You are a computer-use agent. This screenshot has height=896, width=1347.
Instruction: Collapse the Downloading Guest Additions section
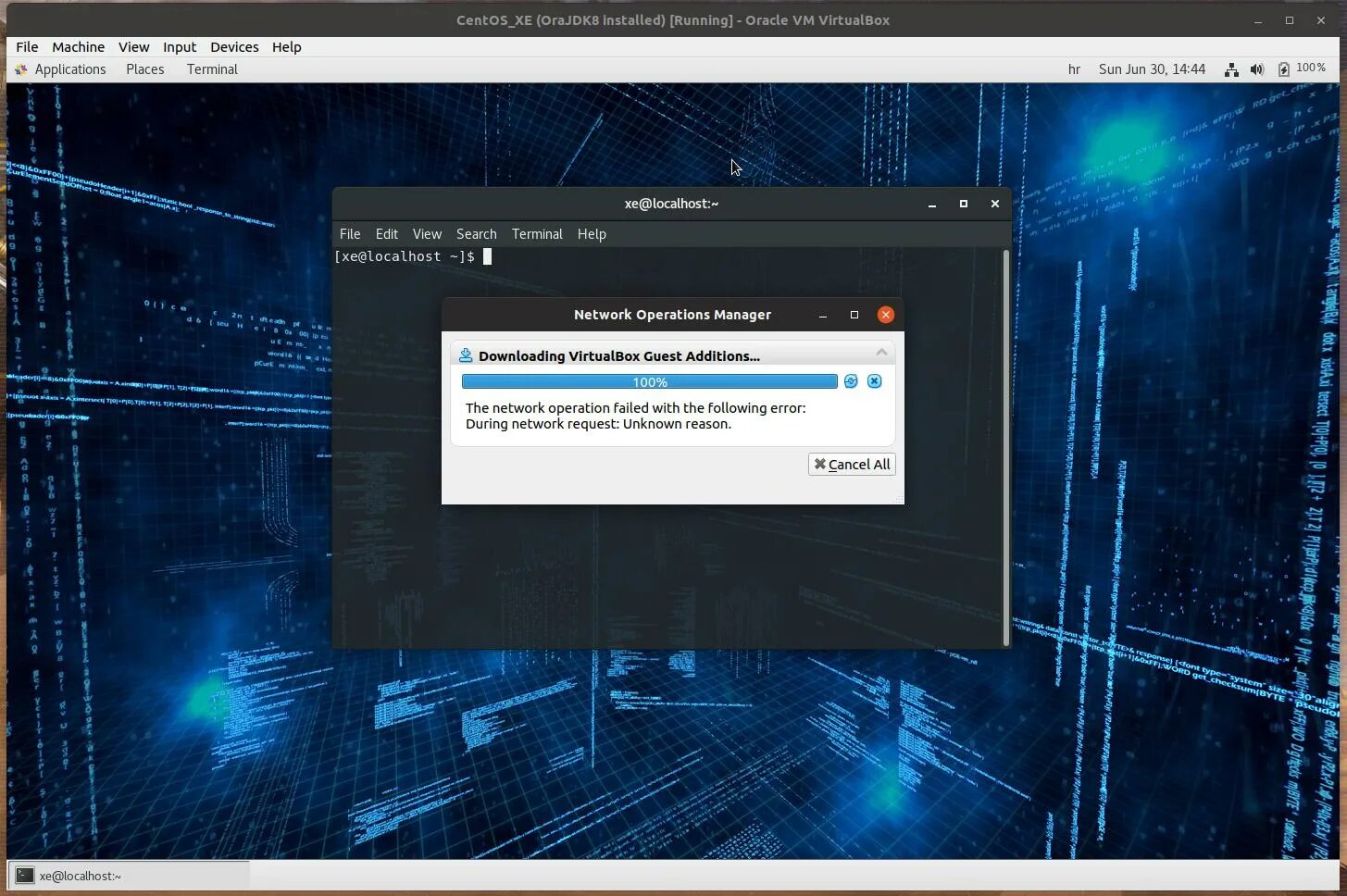[881, 352]
